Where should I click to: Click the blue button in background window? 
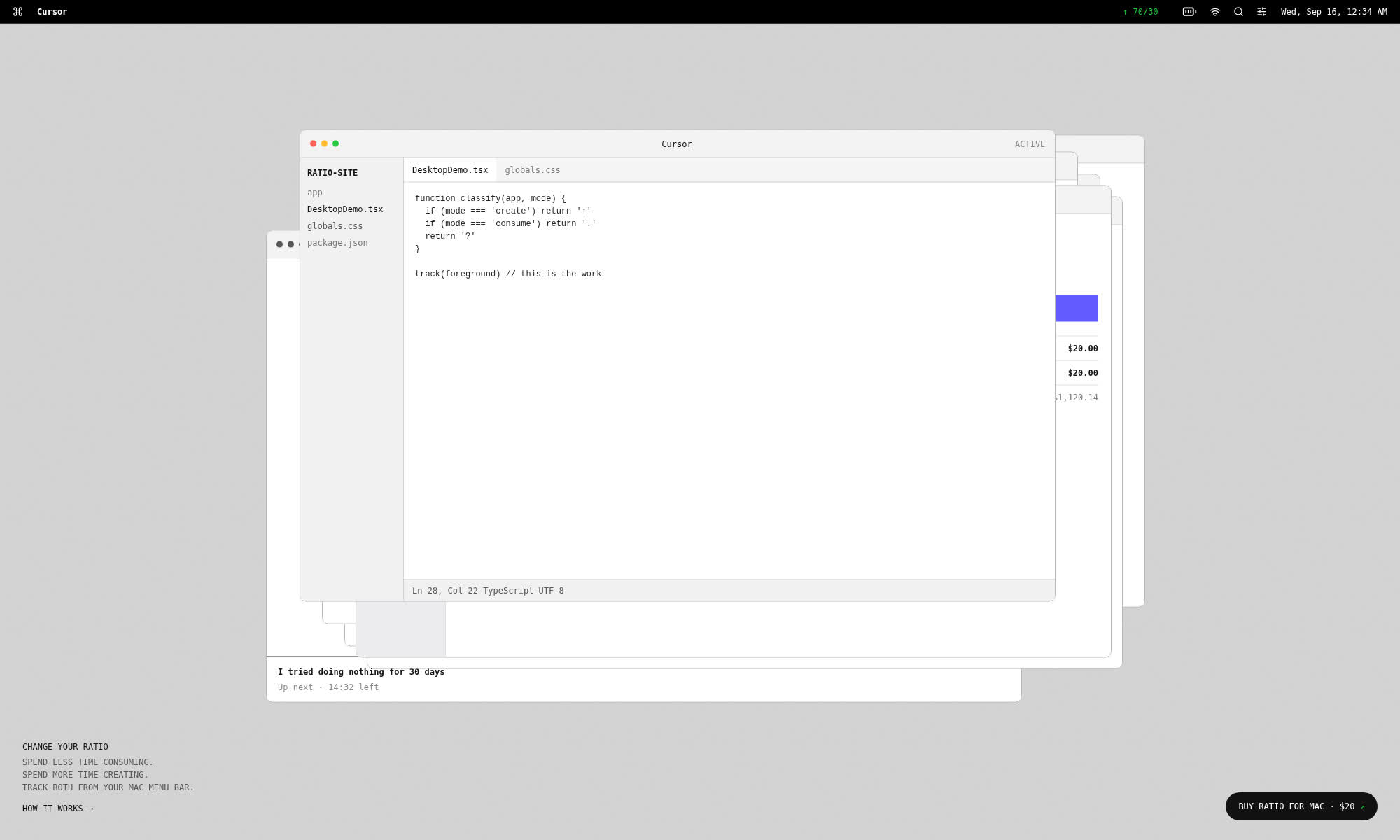coord(1077,308)
